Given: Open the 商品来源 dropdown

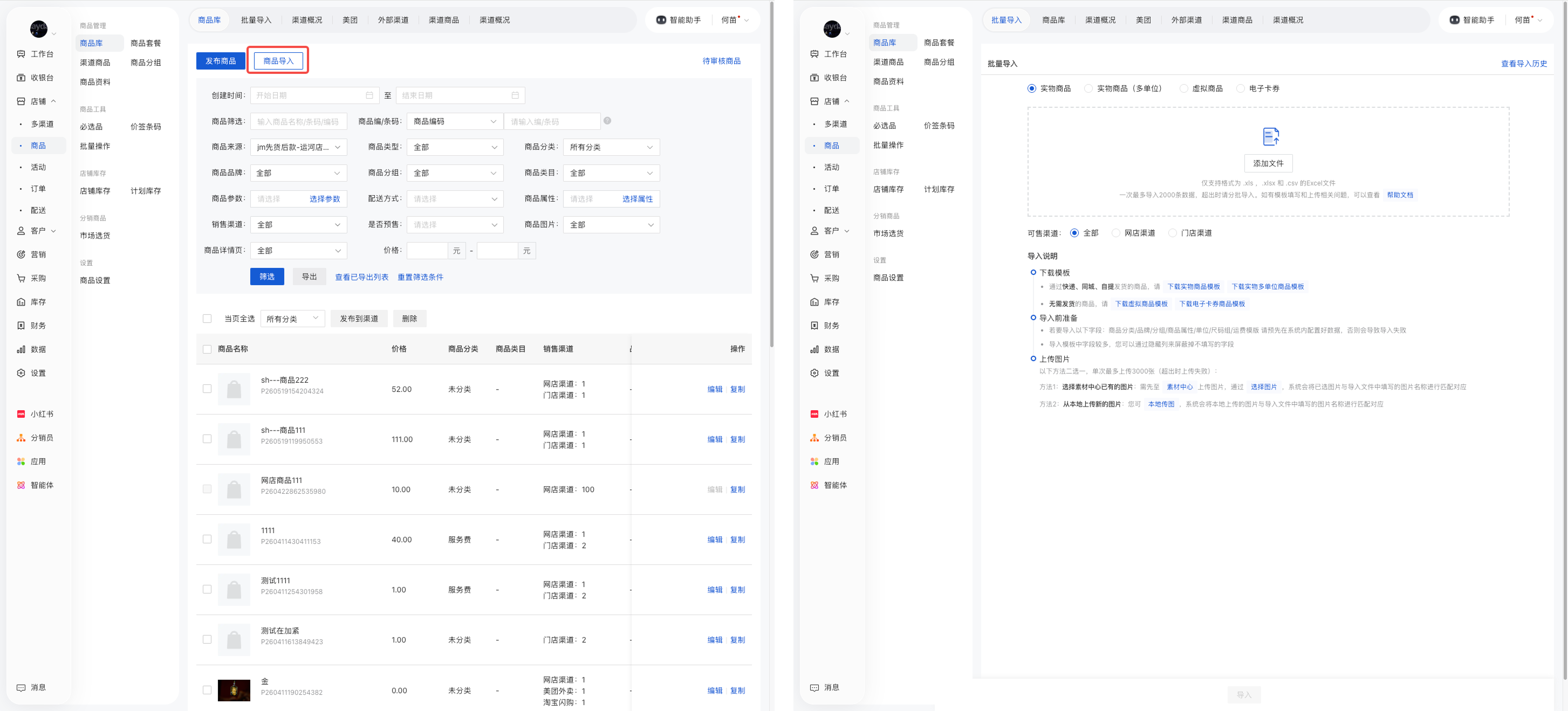Looking at the screenshot, I should [x=299, y=147].
